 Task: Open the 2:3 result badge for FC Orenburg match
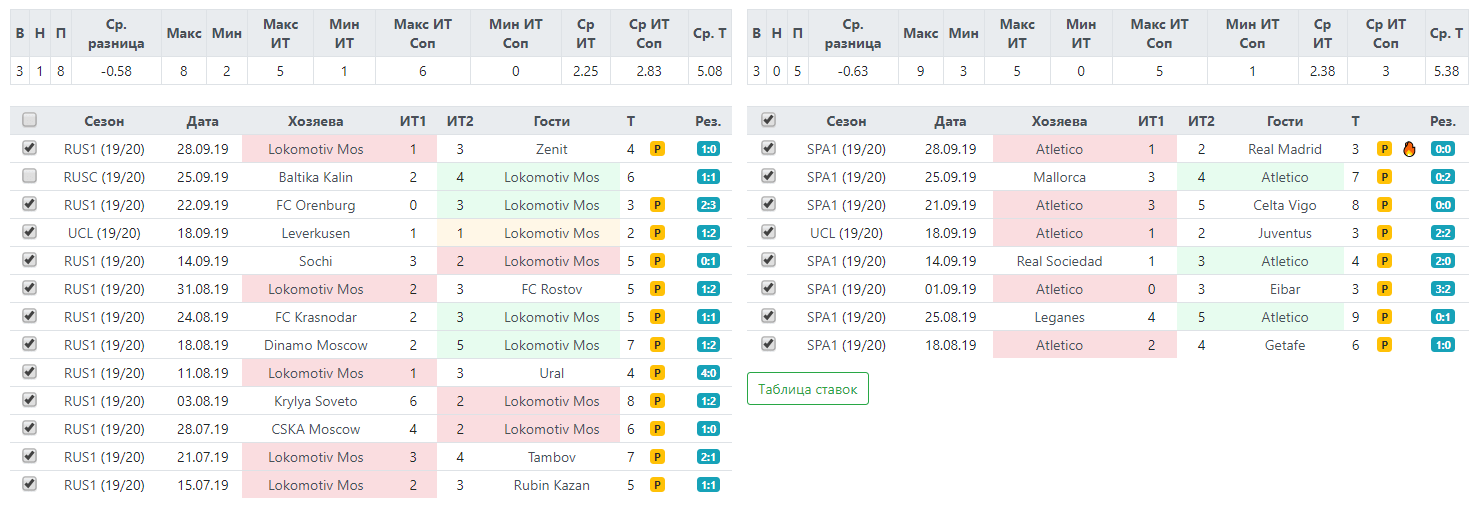tap(708, 205)
